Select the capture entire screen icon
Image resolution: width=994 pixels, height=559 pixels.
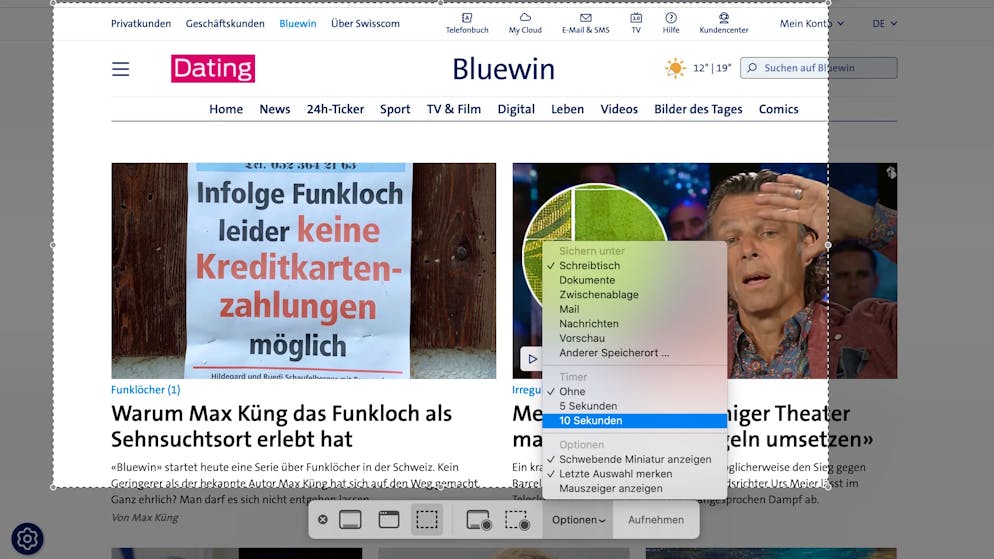350,520
